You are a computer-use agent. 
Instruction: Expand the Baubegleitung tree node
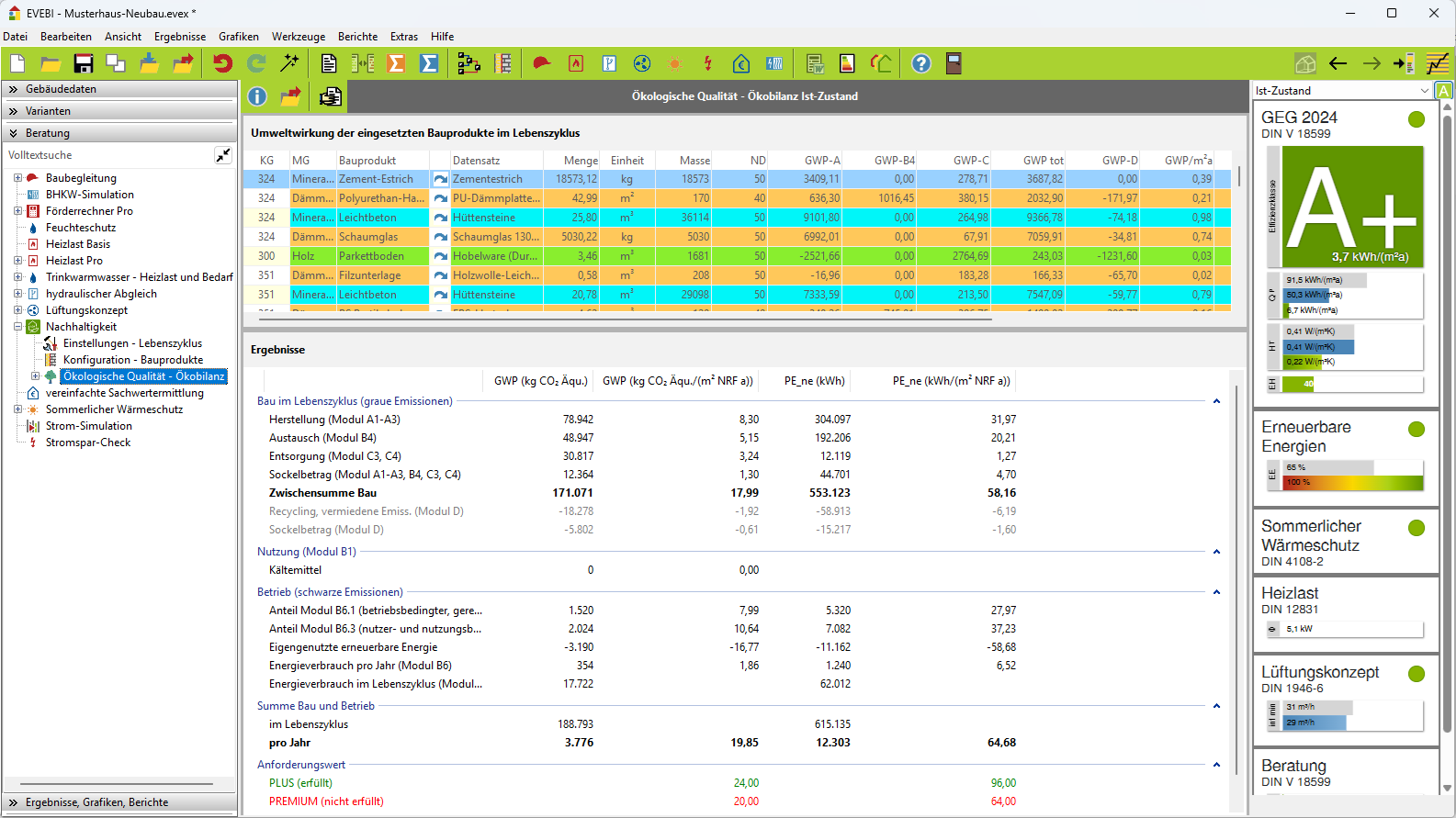pyautogui.click(x=17, y=178)
